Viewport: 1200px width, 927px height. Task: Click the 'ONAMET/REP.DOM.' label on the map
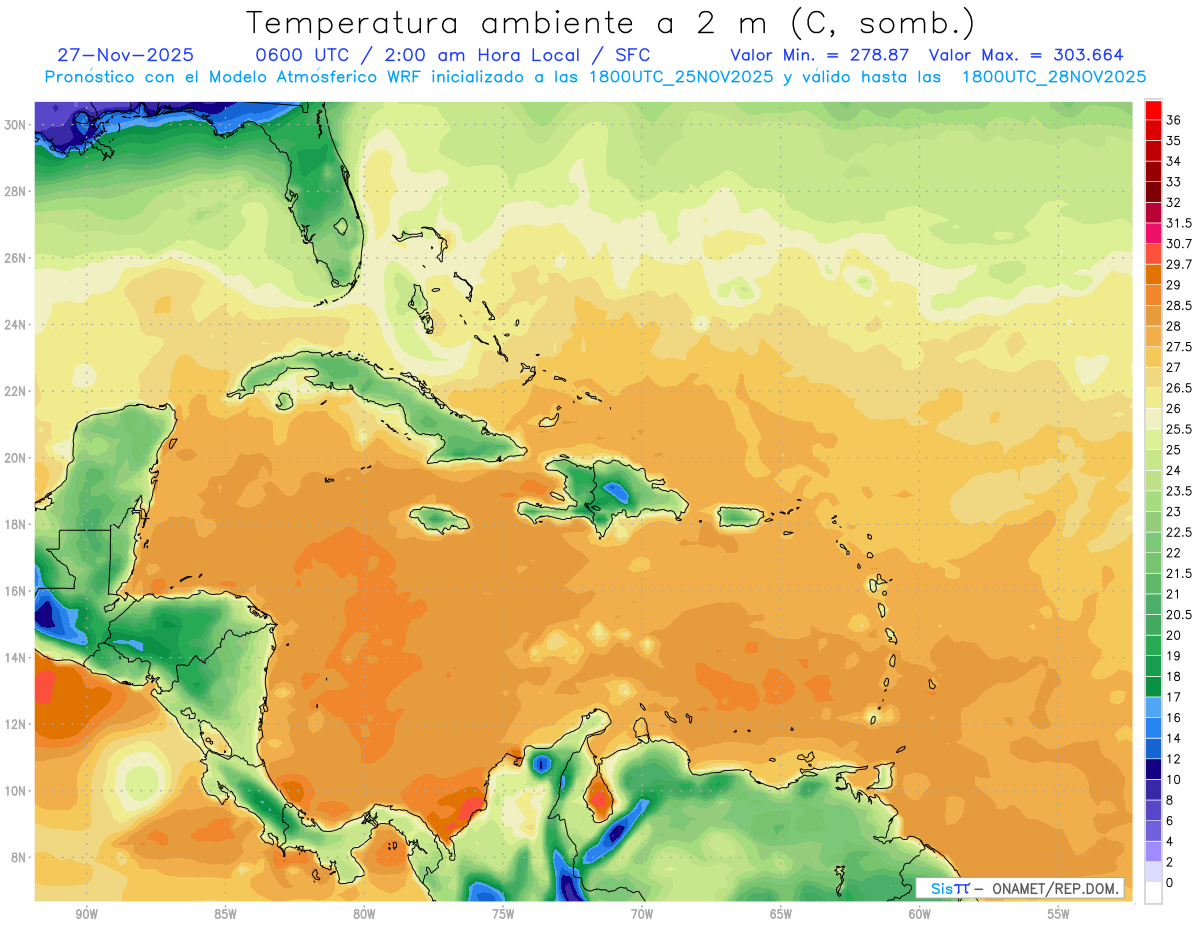tap(1056, 888)
